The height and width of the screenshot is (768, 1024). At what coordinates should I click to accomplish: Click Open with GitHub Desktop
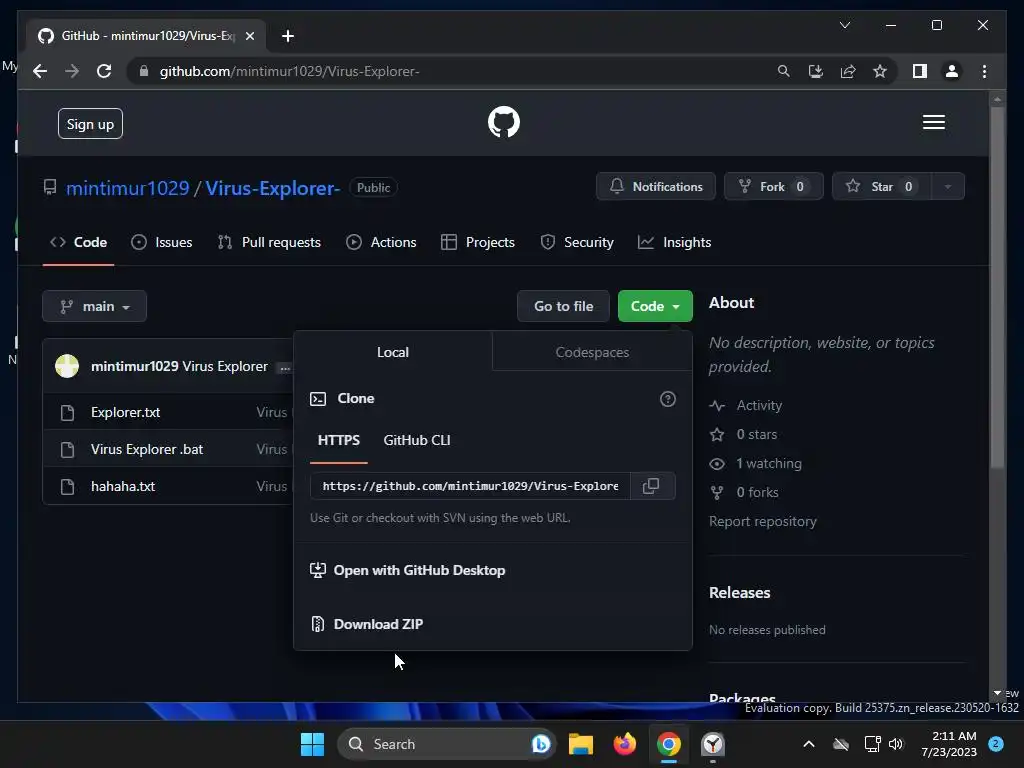point(408,570)
